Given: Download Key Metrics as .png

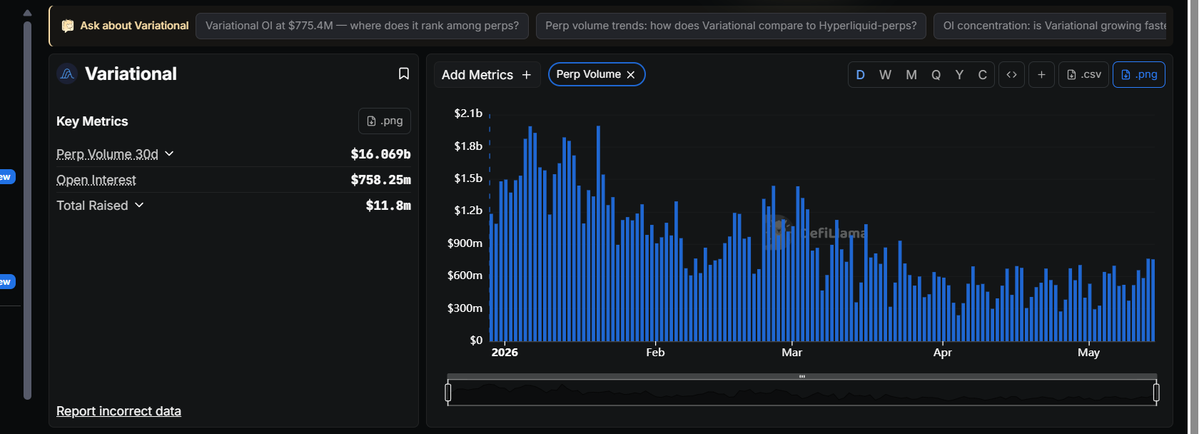Looking at the screenshot, I should pos(385,121).
